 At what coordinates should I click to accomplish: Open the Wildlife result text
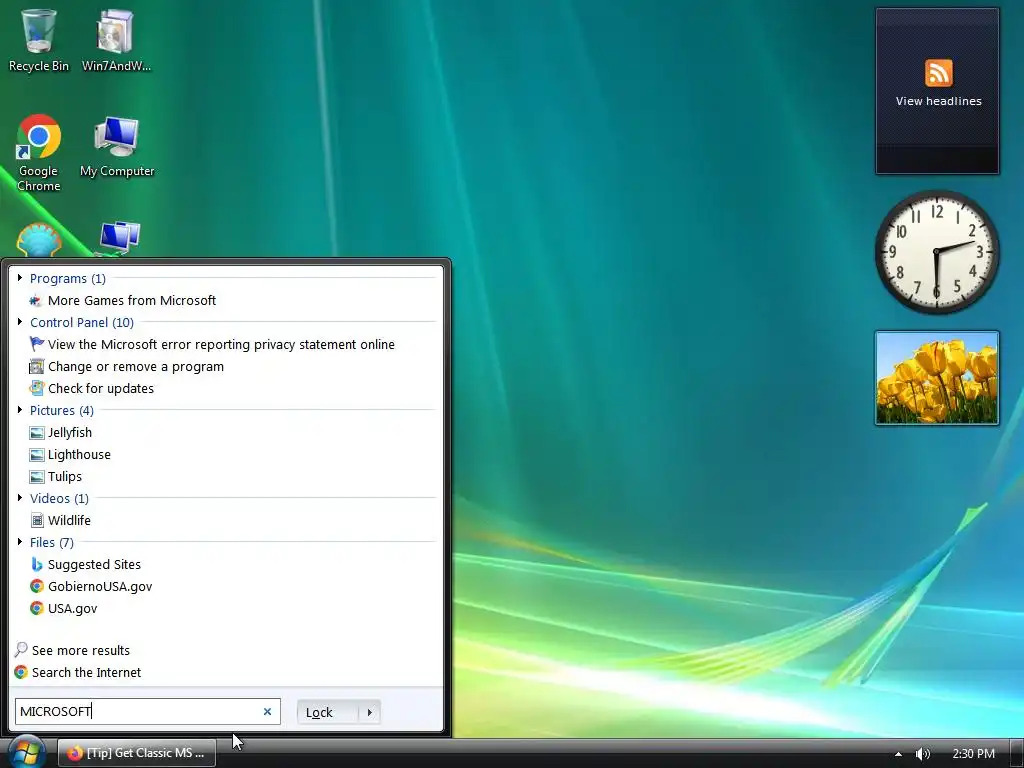69,520
